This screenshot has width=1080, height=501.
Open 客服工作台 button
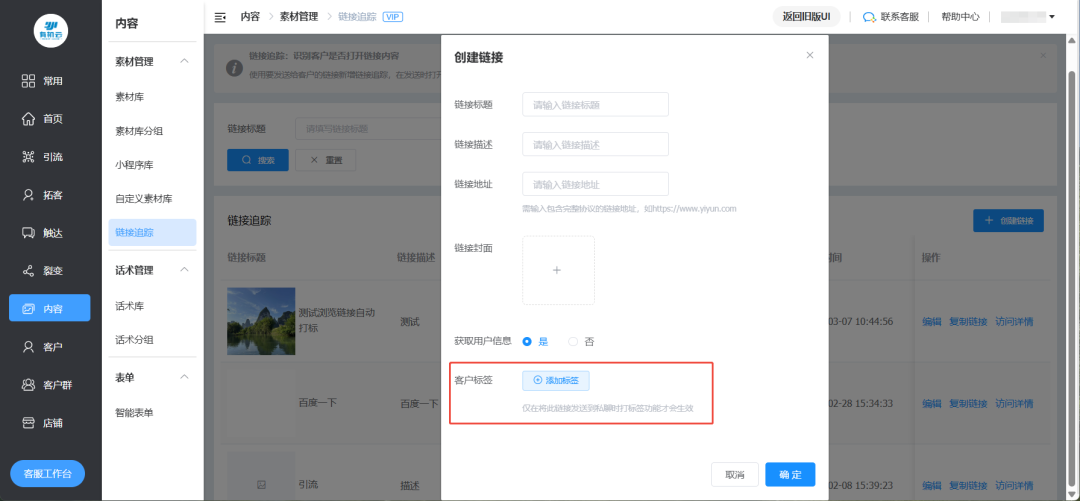[48, 474]
